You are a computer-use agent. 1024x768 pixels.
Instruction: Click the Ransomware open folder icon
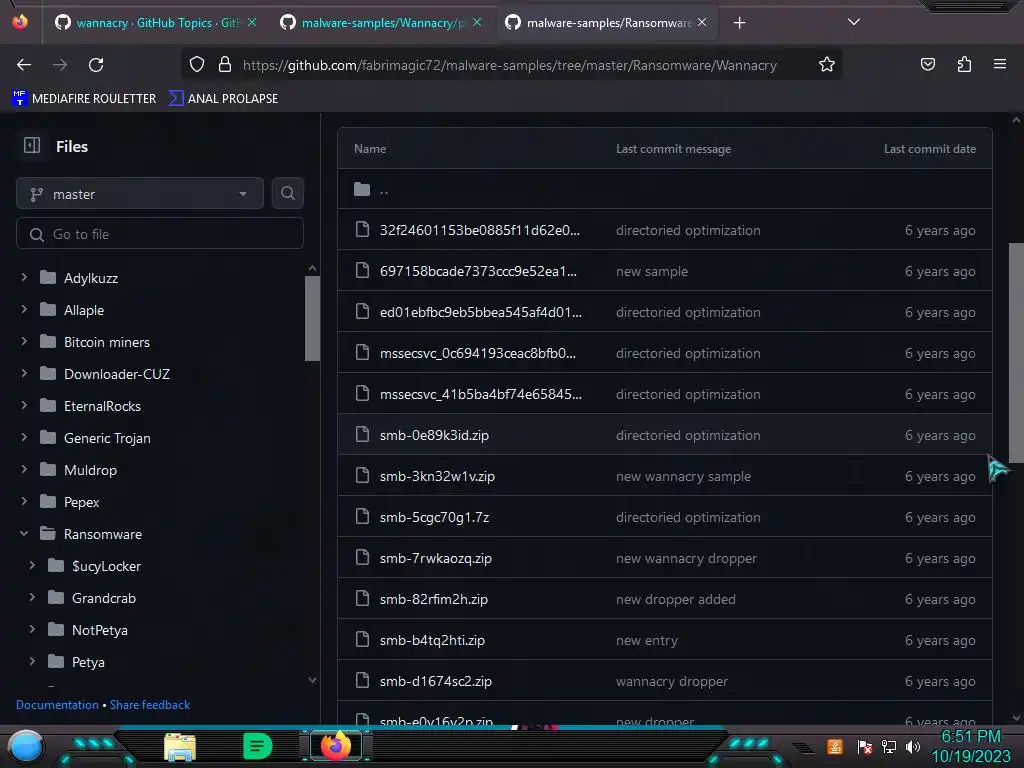click(48, 534)
